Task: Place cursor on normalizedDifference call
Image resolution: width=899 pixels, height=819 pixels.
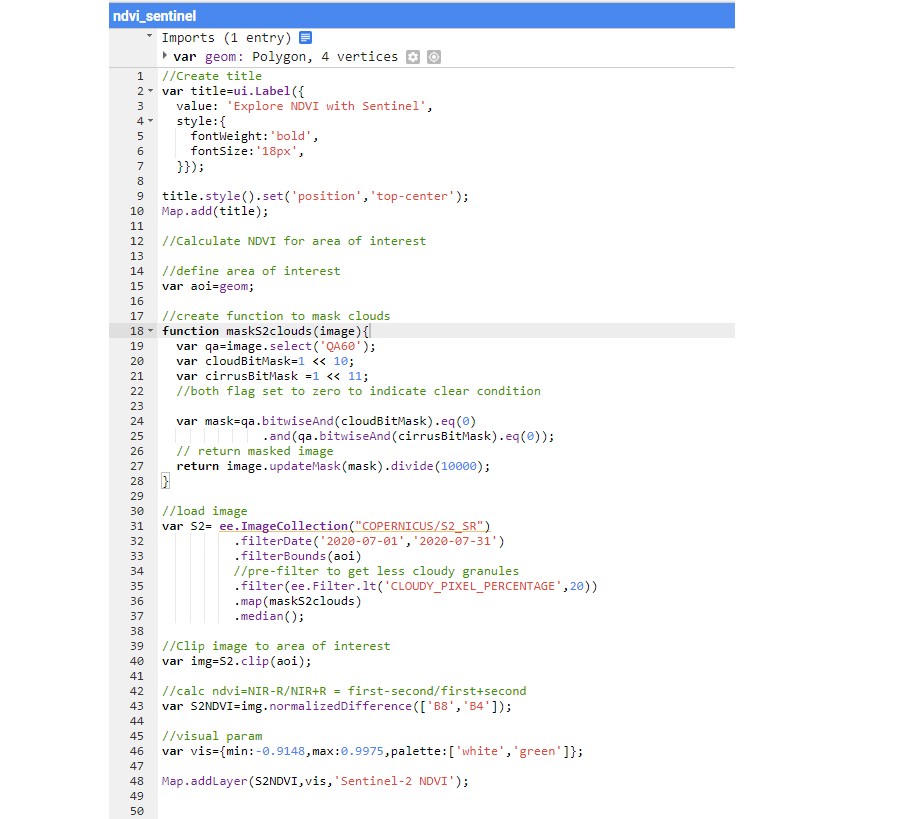Action: [x=341, y=706]
